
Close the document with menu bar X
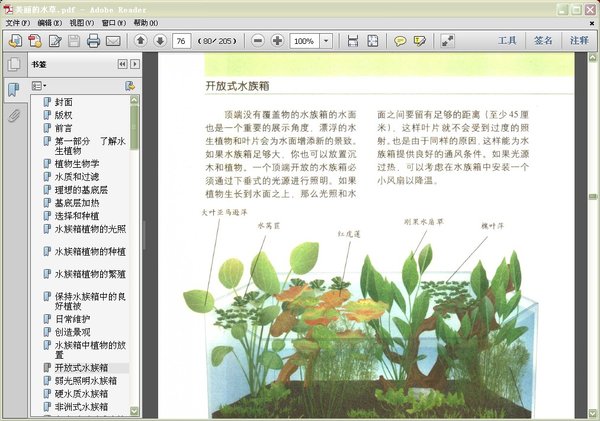[592, 23]
